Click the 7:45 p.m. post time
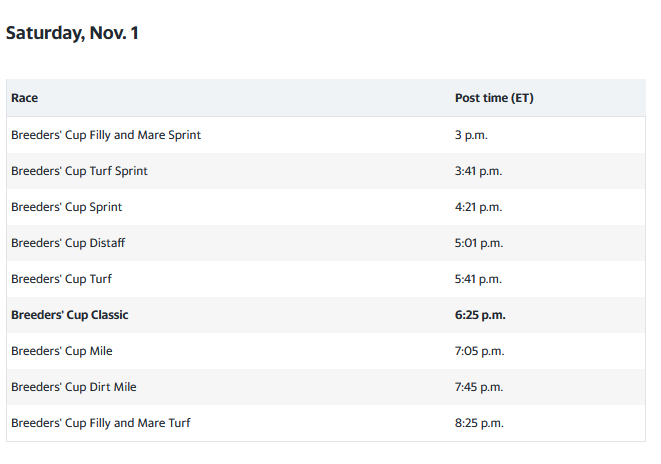Screen dimensions: 661x464 [x=479, y=387]
